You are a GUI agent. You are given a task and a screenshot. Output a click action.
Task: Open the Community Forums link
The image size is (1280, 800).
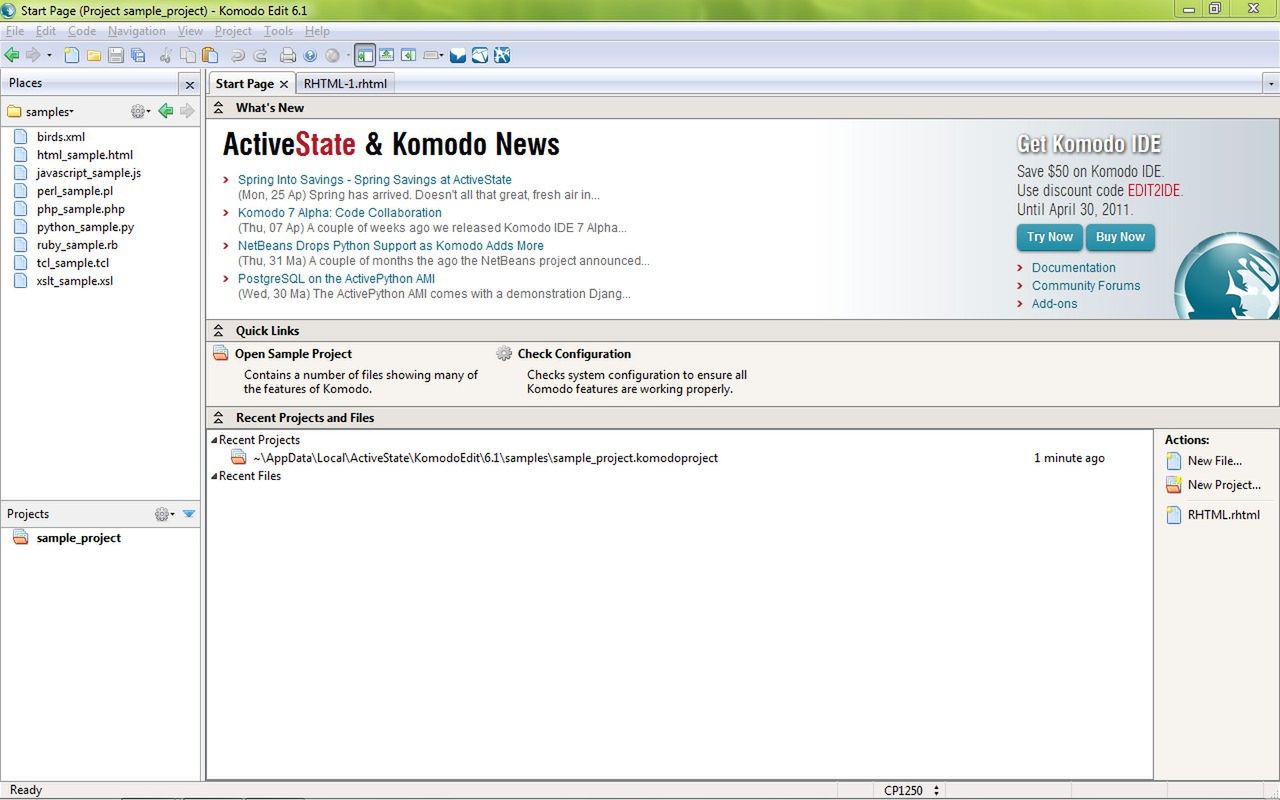[x=1086, y=286]
